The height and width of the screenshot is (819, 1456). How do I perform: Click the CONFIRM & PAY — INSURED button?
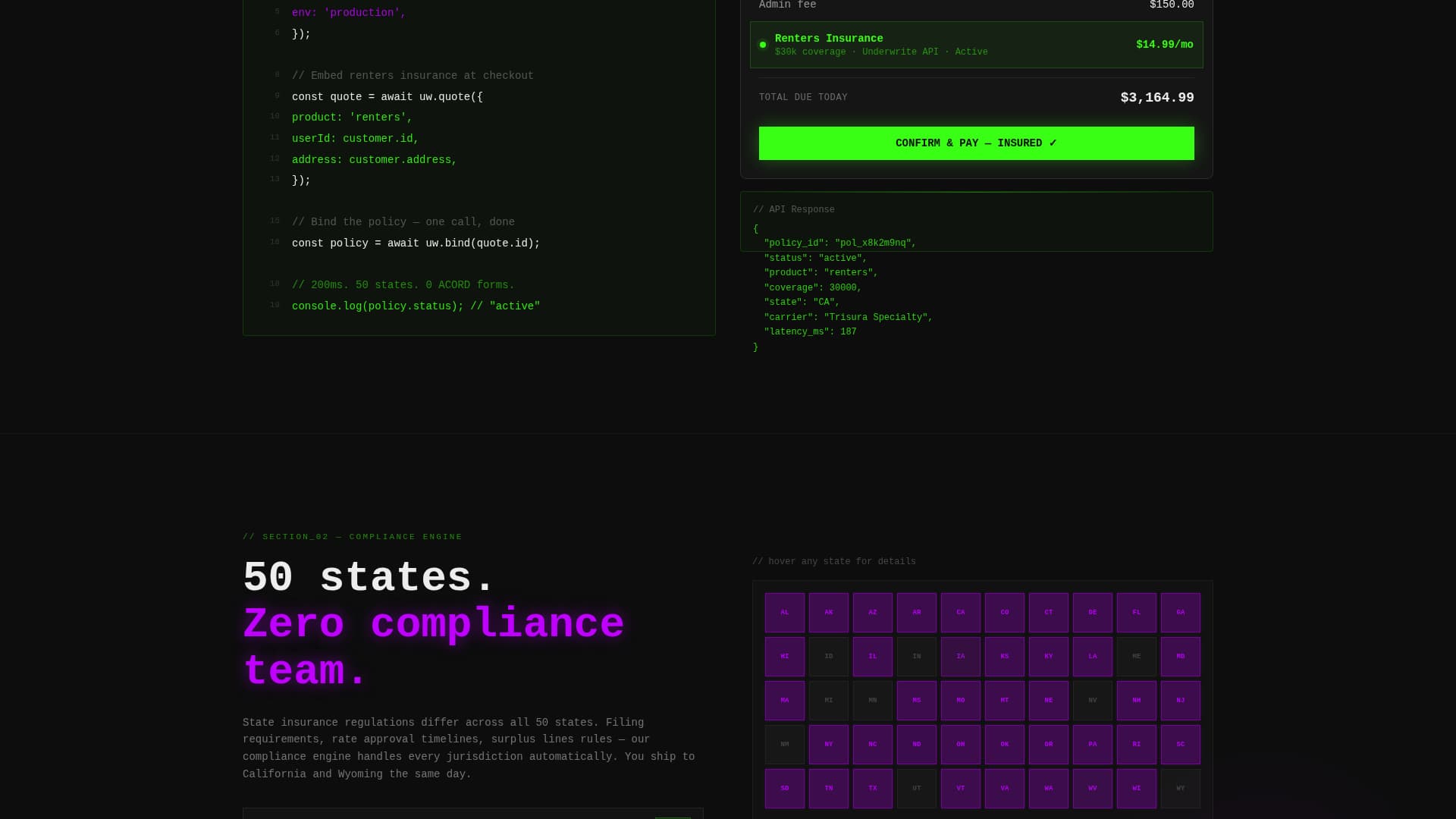(976, 143)
